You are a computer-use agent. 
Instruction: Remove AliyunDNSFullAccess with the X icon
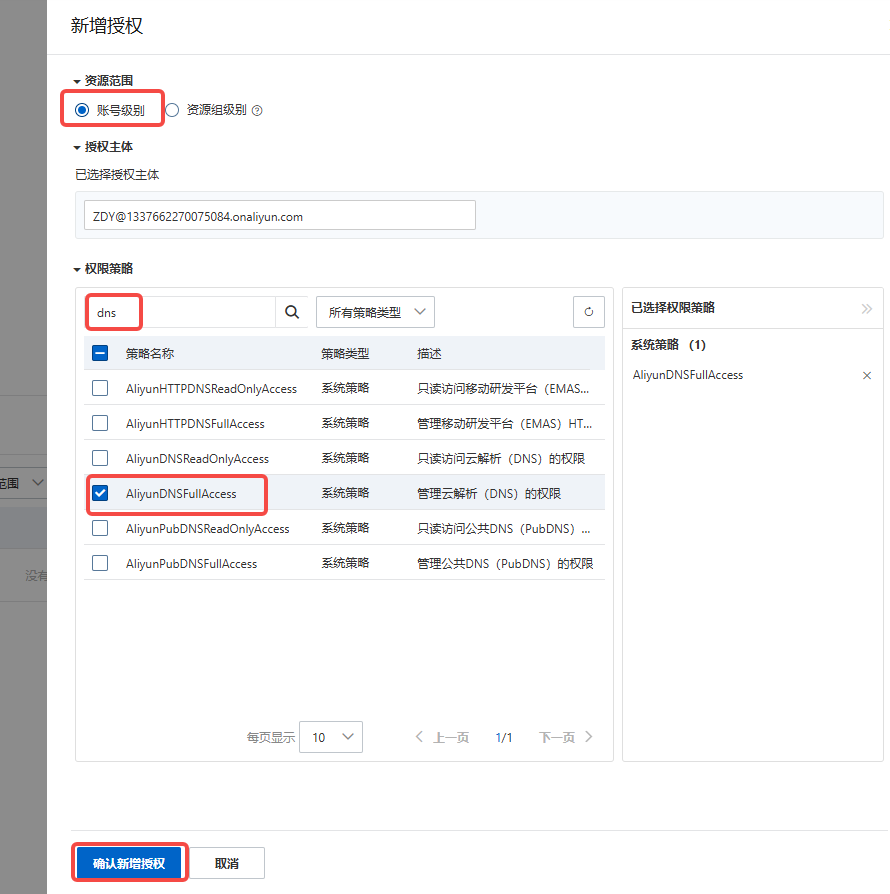coord(866,376)
